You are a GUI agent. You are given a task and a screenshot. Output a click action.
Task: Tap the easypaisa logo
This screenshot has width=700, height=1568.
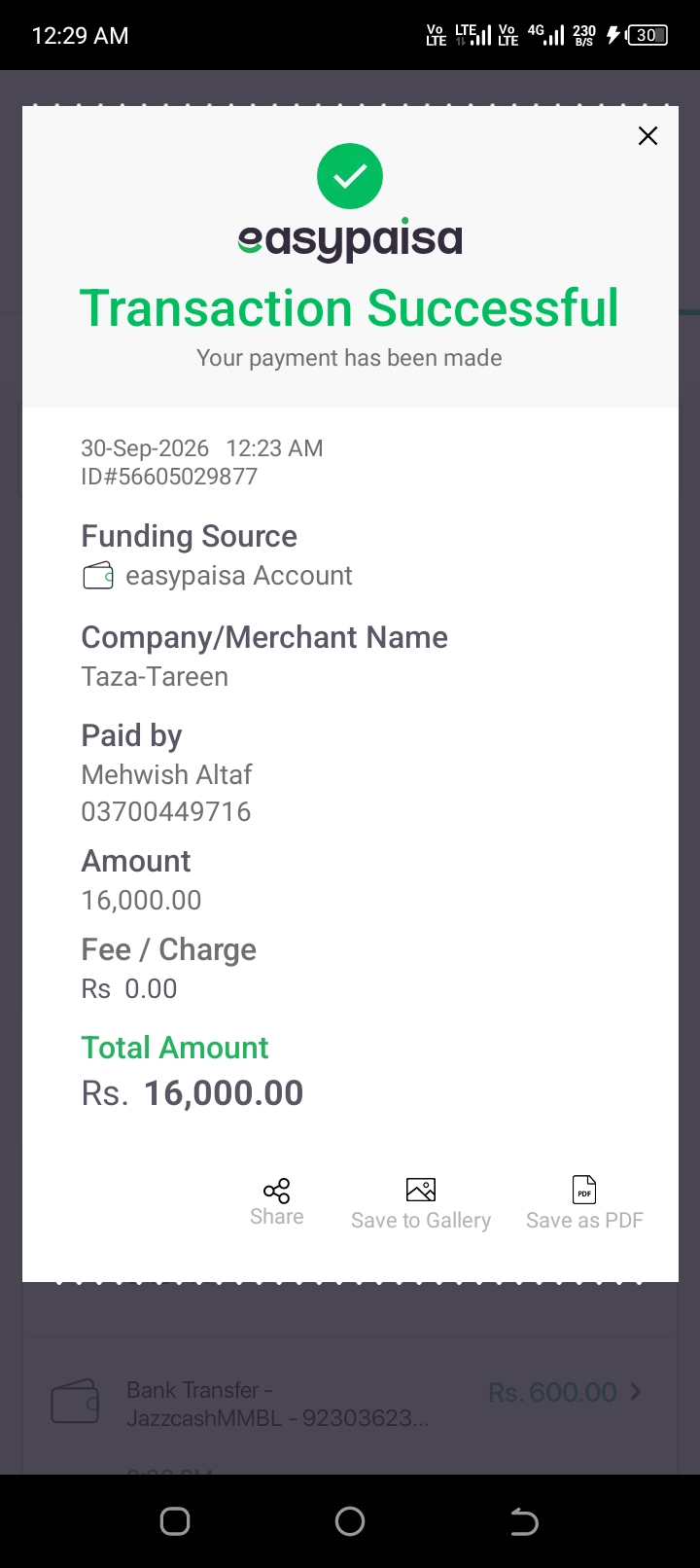point(350,239)
